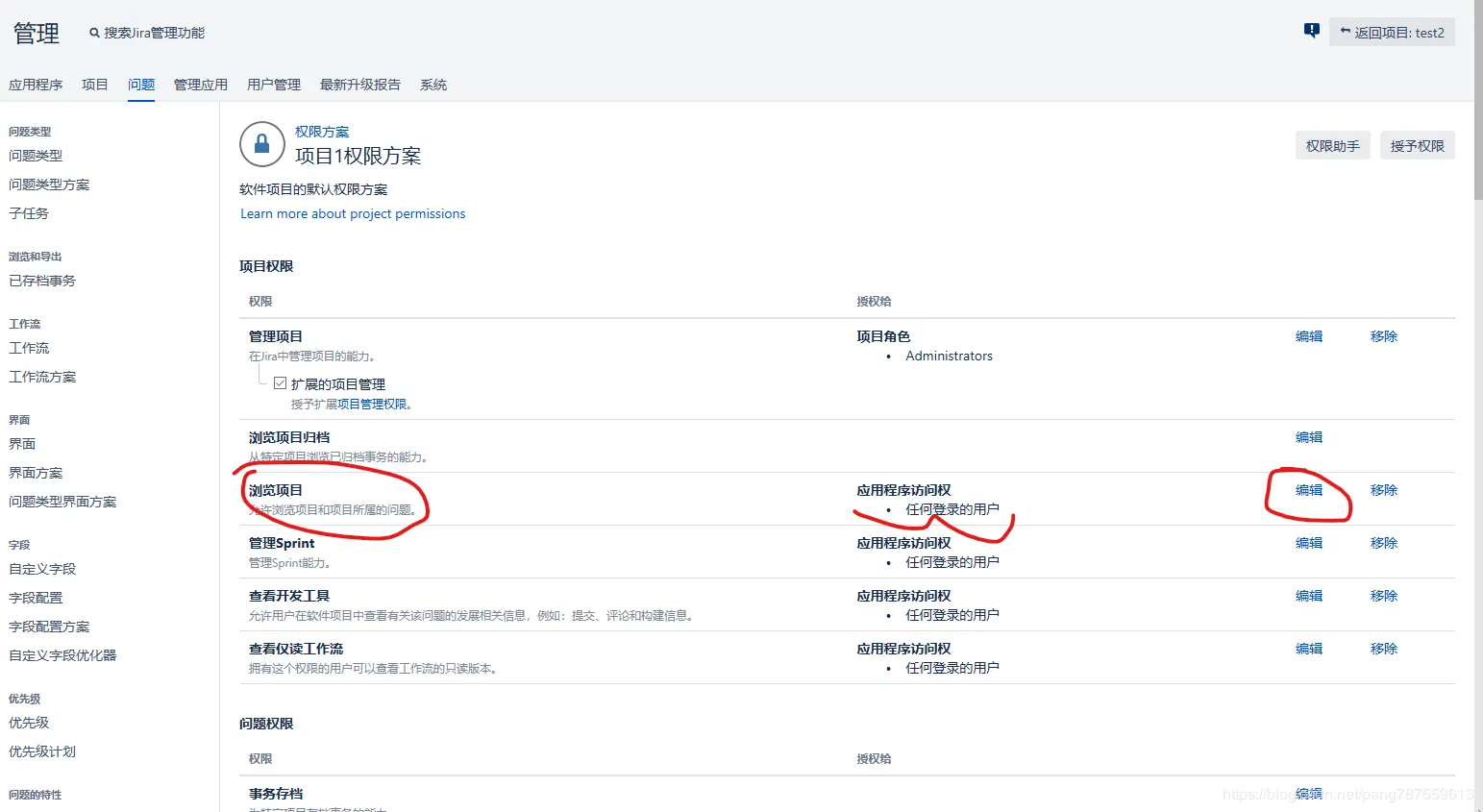
Task: Switch to the 管理应用 tab
Action: (201, 85)
